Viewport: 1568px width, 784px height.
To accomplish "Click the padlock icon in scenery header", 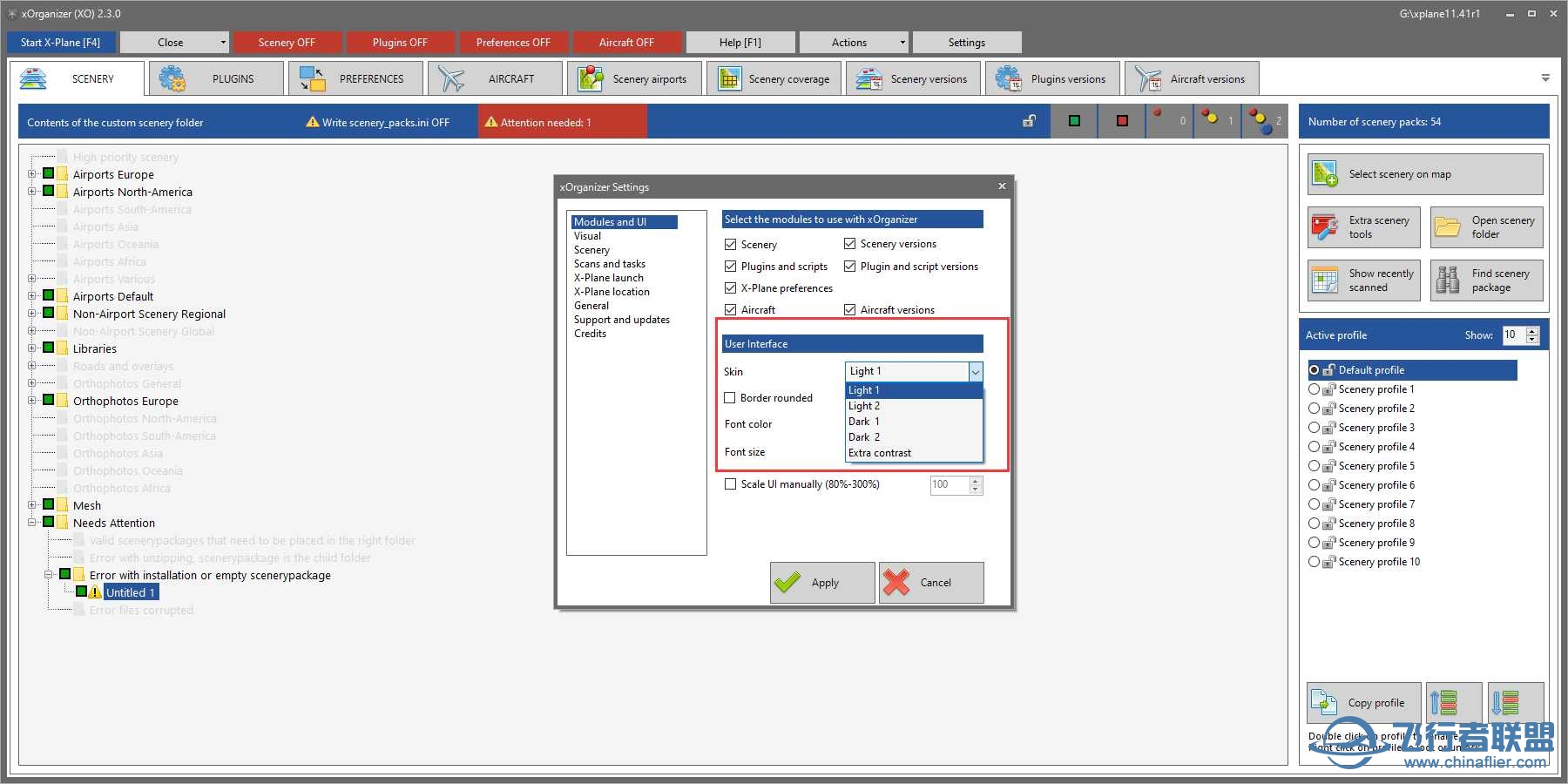I will coord(1029,121).
